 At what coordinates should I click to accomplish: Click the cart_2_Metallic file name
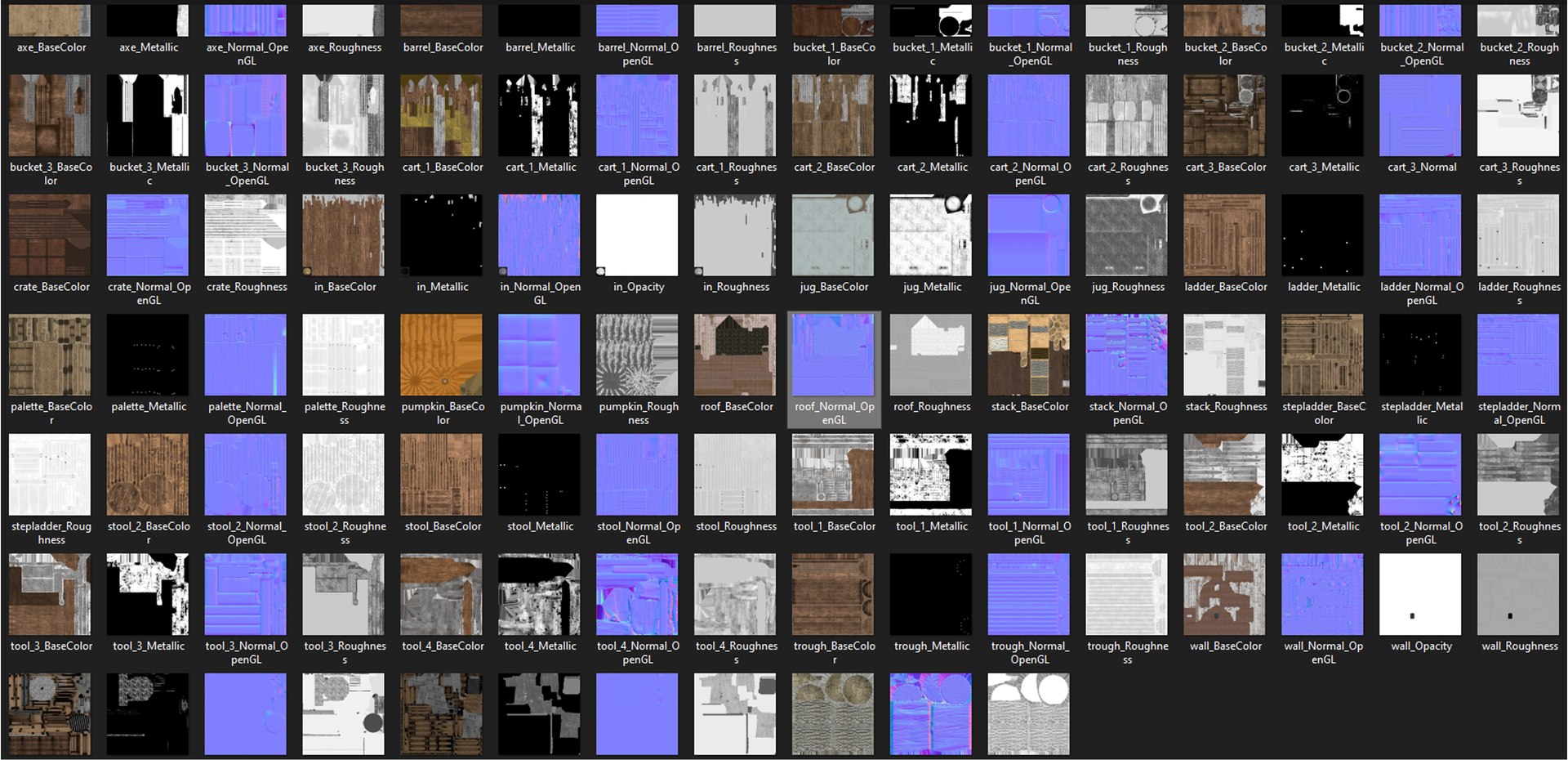point(933,167)
